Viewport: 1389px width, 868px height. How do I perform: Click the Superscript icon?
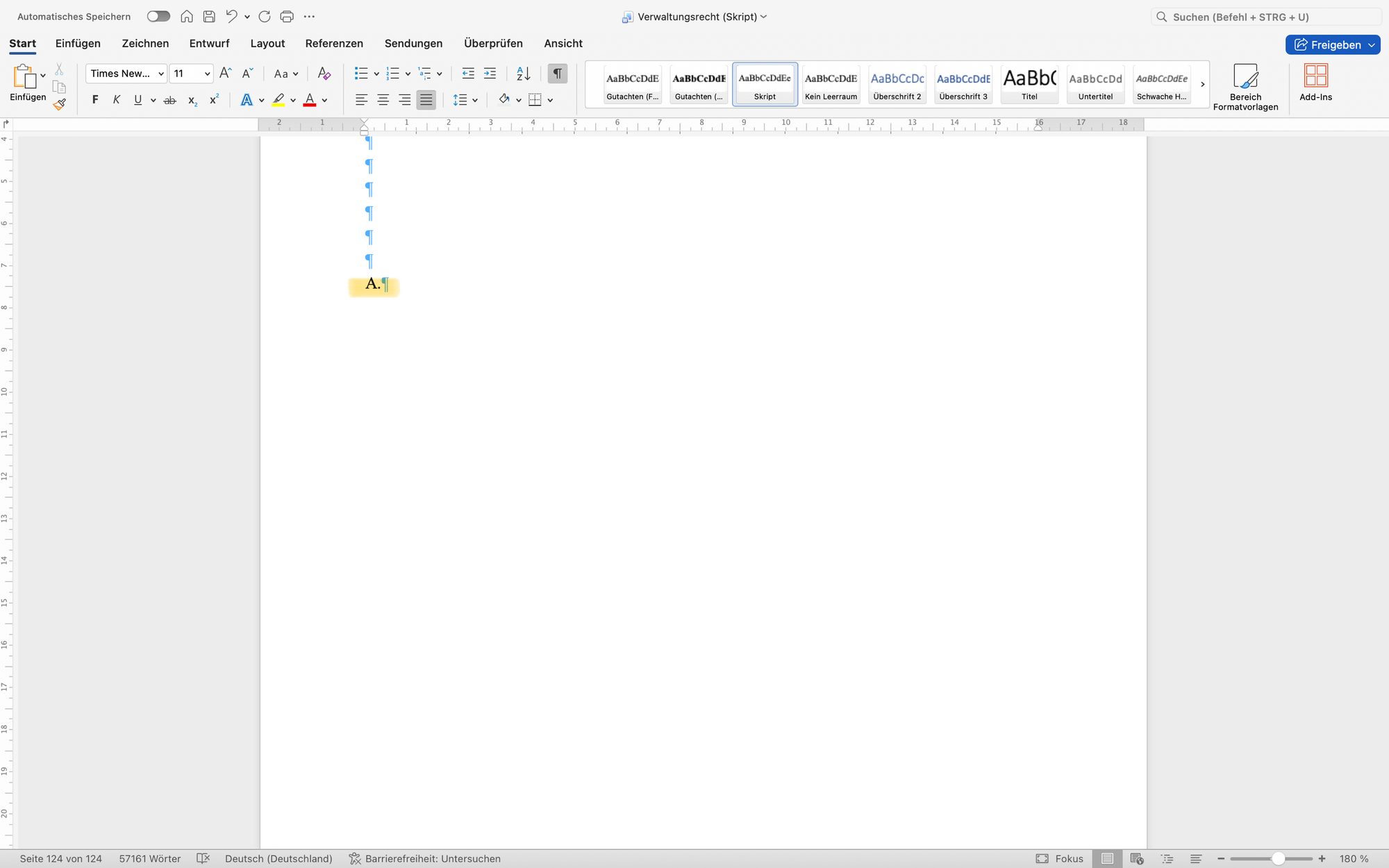point(214,100)
